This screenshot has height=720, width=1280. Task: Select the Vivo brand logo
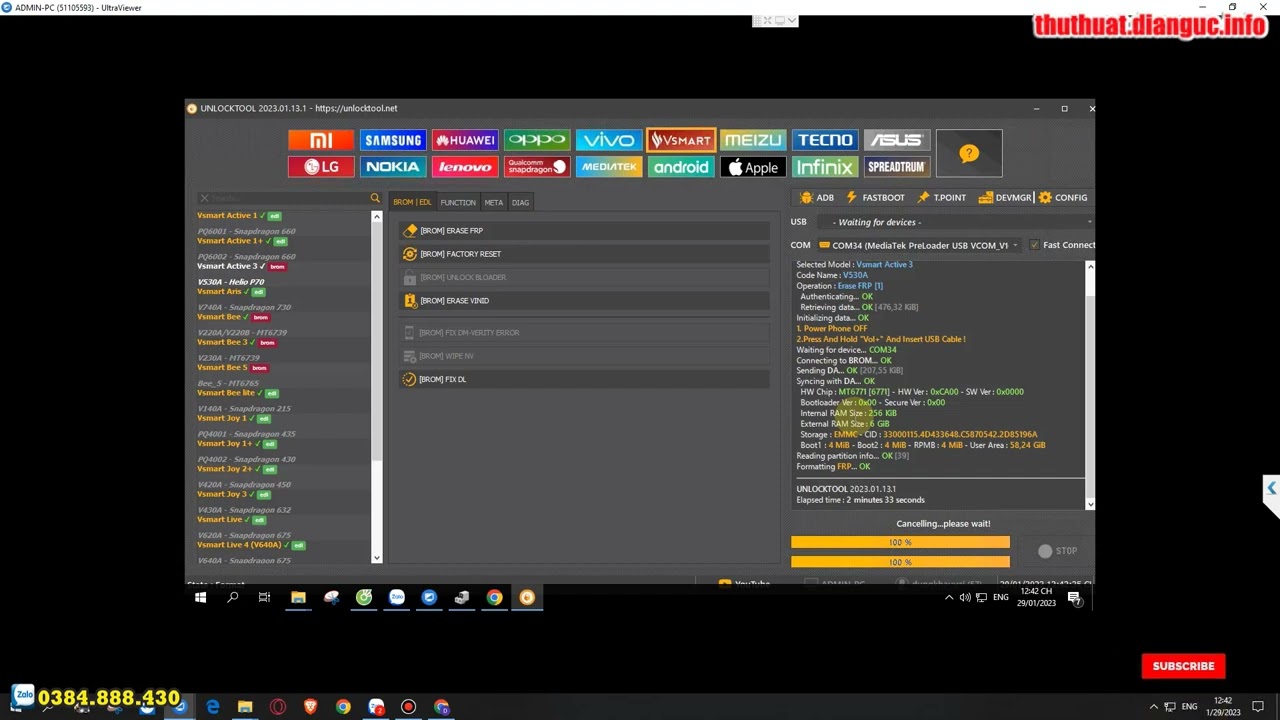[x=609, y=140]
